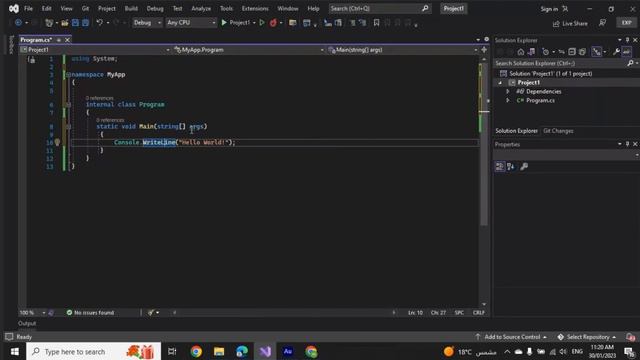The height and width of the screenshot is (360, 640).
Task: Click Categorized view icon in Properties
Action: 500,167
